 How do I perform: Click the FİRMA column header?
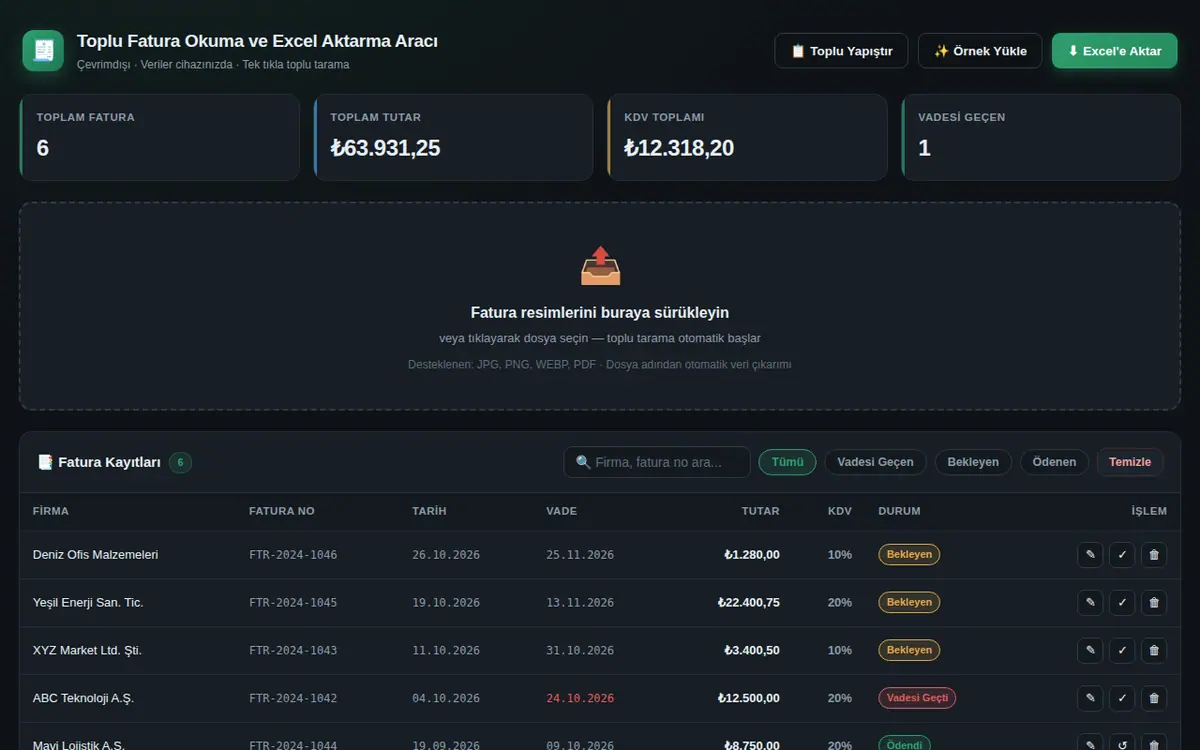click(x=51, y=511)
